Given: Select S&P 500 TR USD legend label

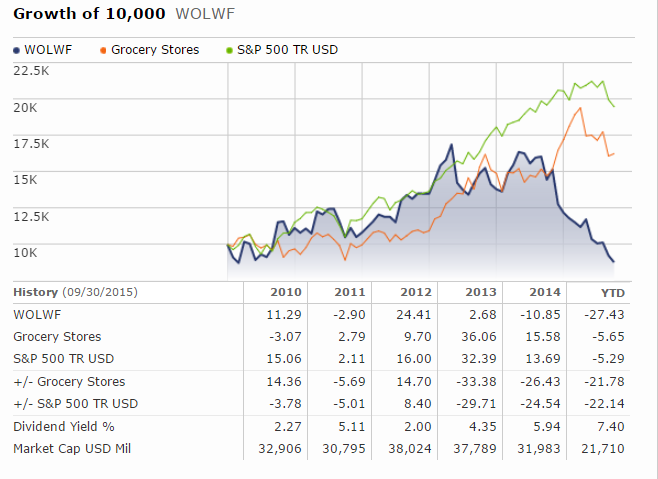Looking at the screenshot, I should point(287,50).
